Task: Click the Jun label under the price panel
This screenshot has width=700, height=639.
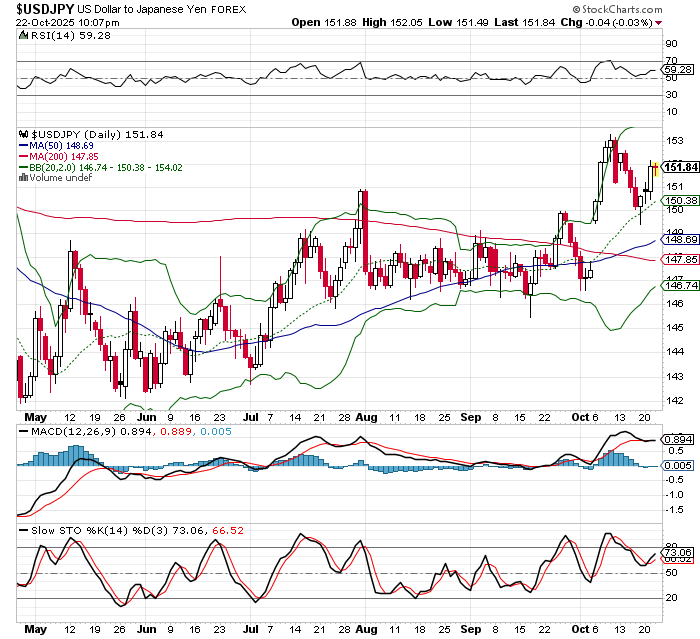Action: (x=146, y=418)
